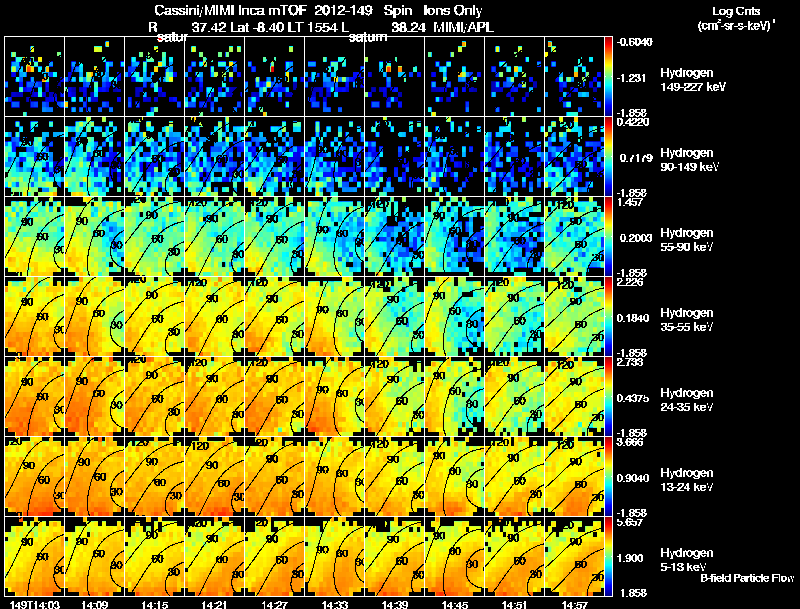The height and width of the screenshot is (609, 800).
Task: Click the 0.1840 scale value
Action: pyautogui.click(x=633, y=318)
